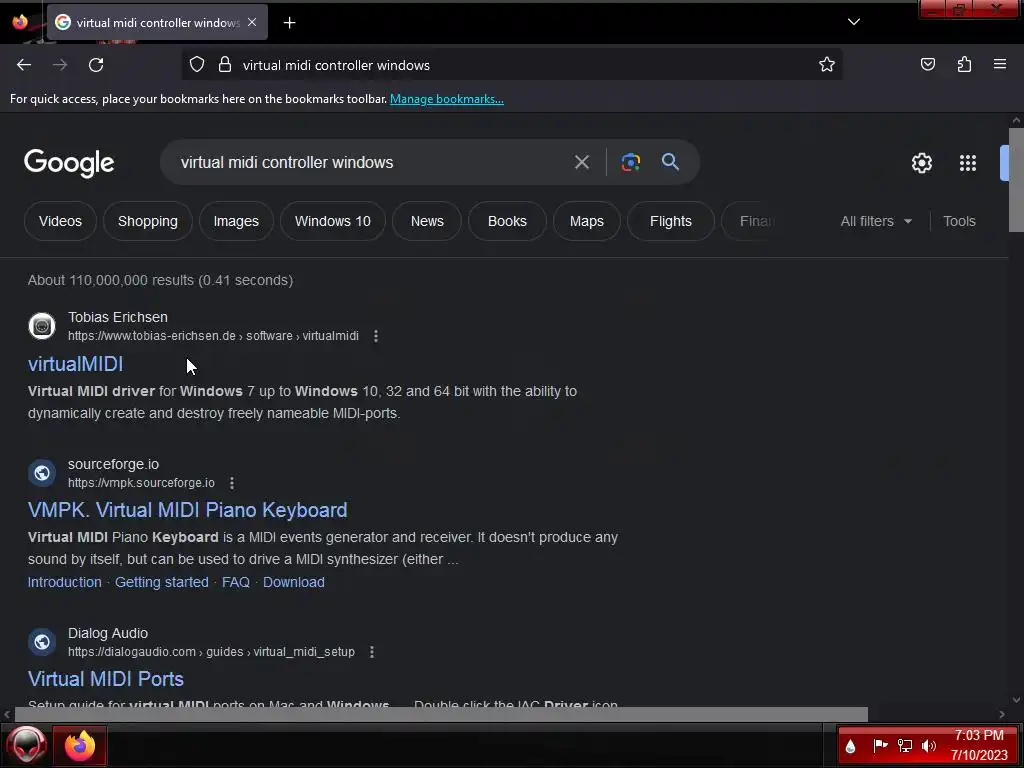Open the Virtual MIDI Ports result
This screenshot has height=768, width=1024.
(106, 679)
